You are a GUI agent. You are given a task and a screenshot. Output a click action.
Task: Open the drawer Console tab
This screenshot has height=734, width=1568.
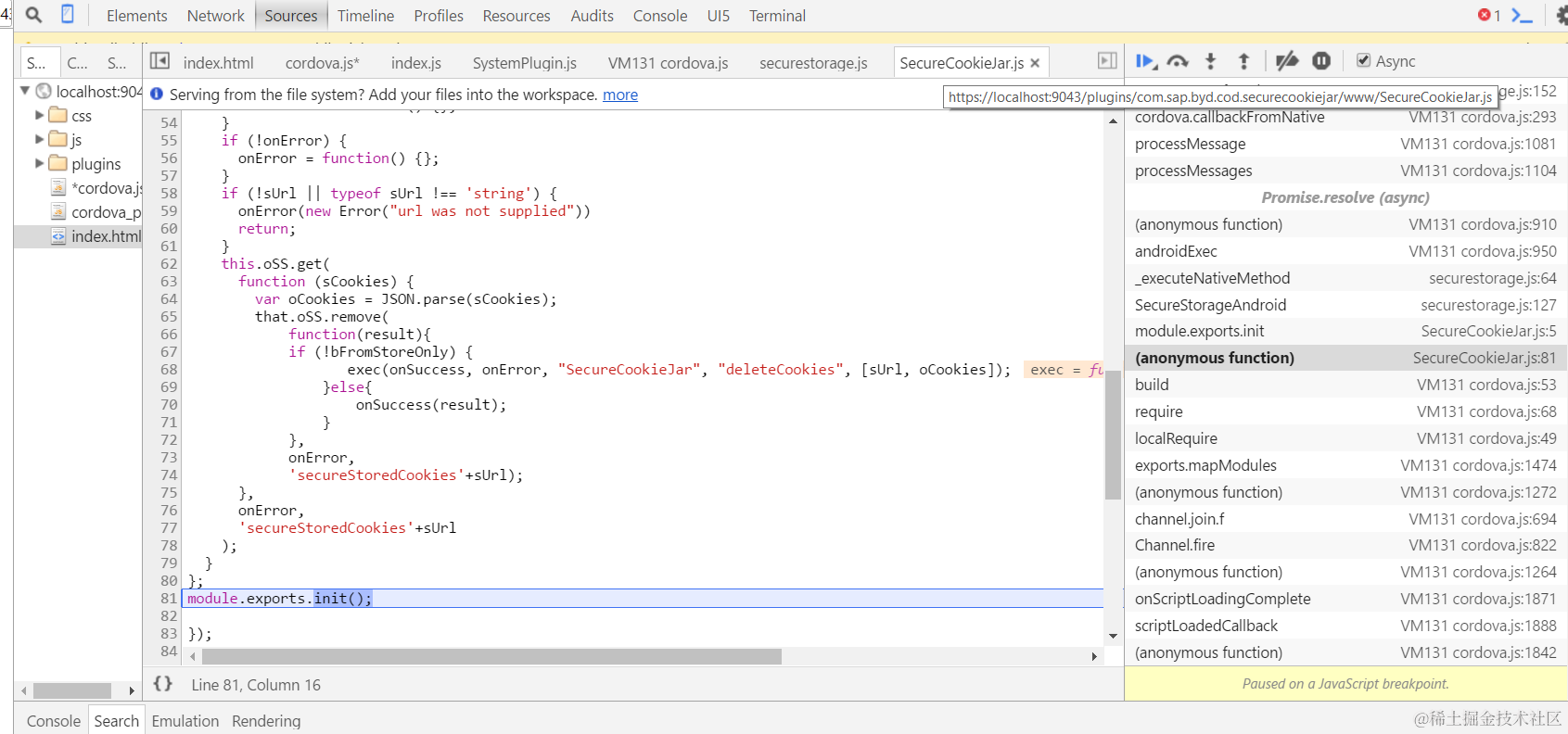[54, 720]
